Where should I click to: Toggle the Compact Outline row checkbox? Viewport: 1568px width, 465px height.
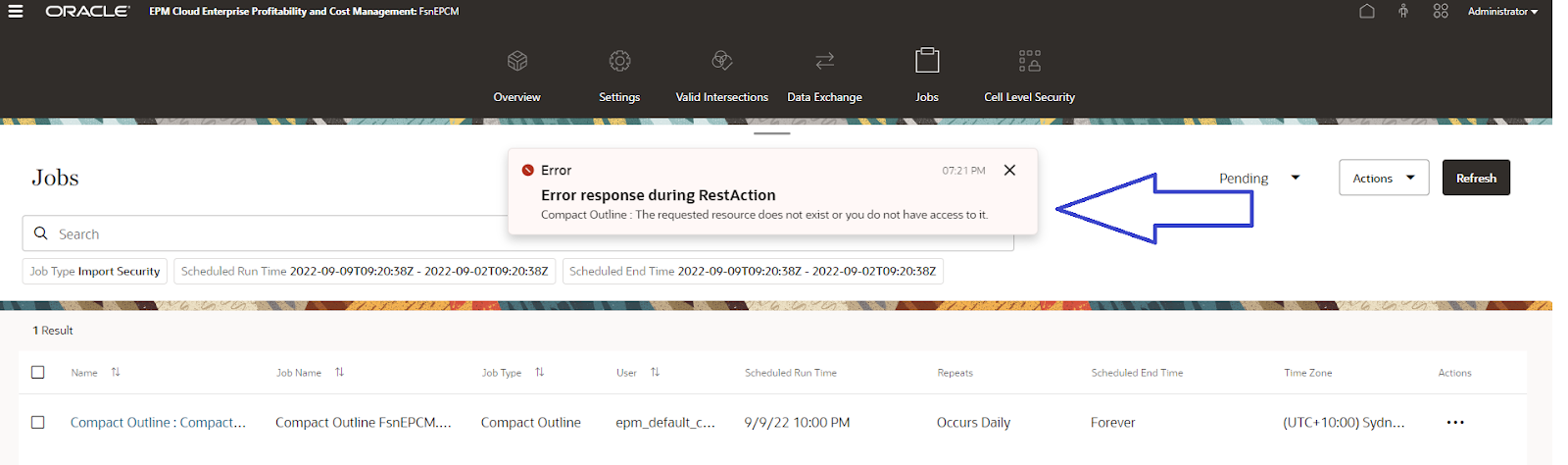(x=38, y=422)
